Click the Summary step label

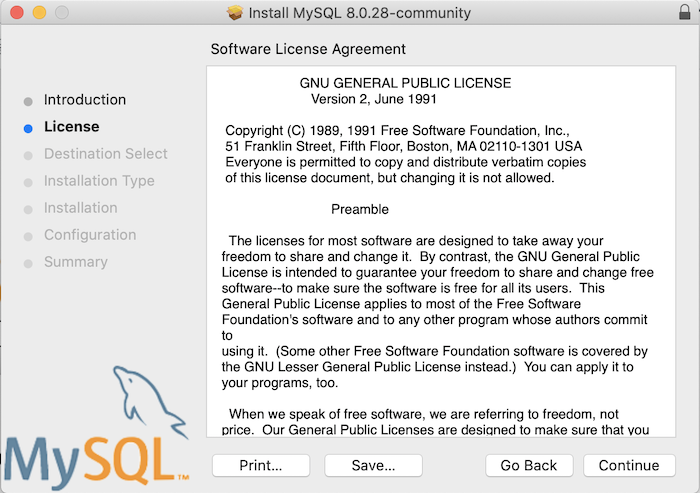point(76,262)
